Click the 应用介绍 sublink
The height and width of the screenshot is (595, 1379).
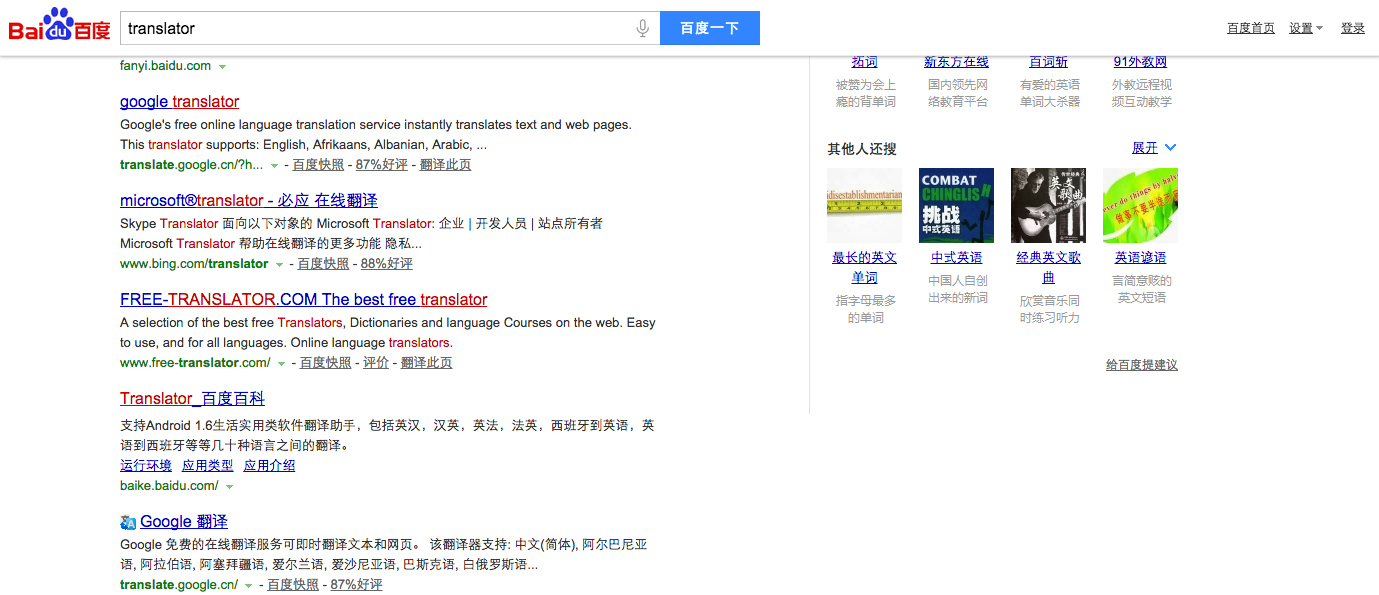pos(269,465)
